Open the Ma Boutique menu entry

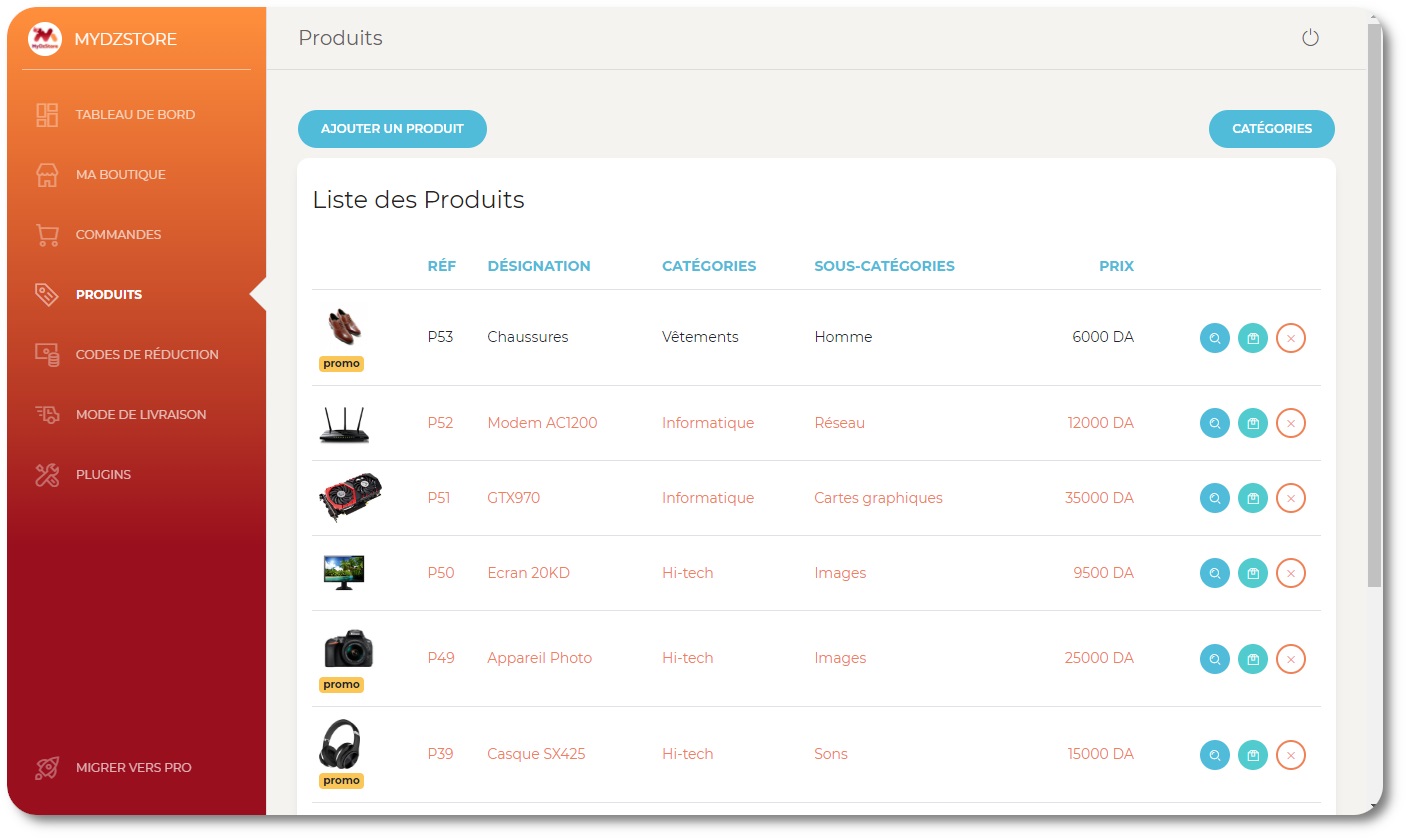click(x=120, y=175)
